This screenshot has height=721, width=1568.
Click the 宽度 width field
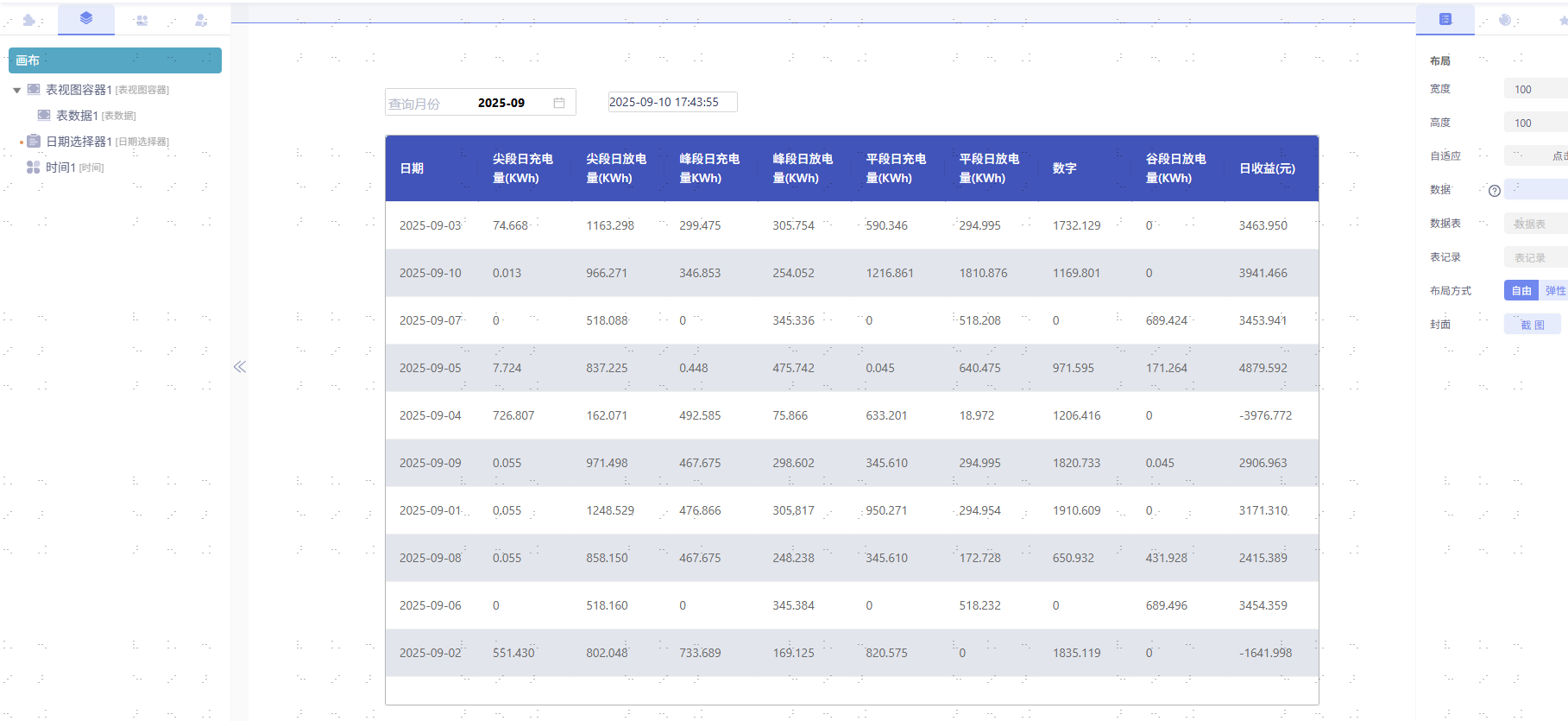pyautogui.click(x=1536, y=89)
